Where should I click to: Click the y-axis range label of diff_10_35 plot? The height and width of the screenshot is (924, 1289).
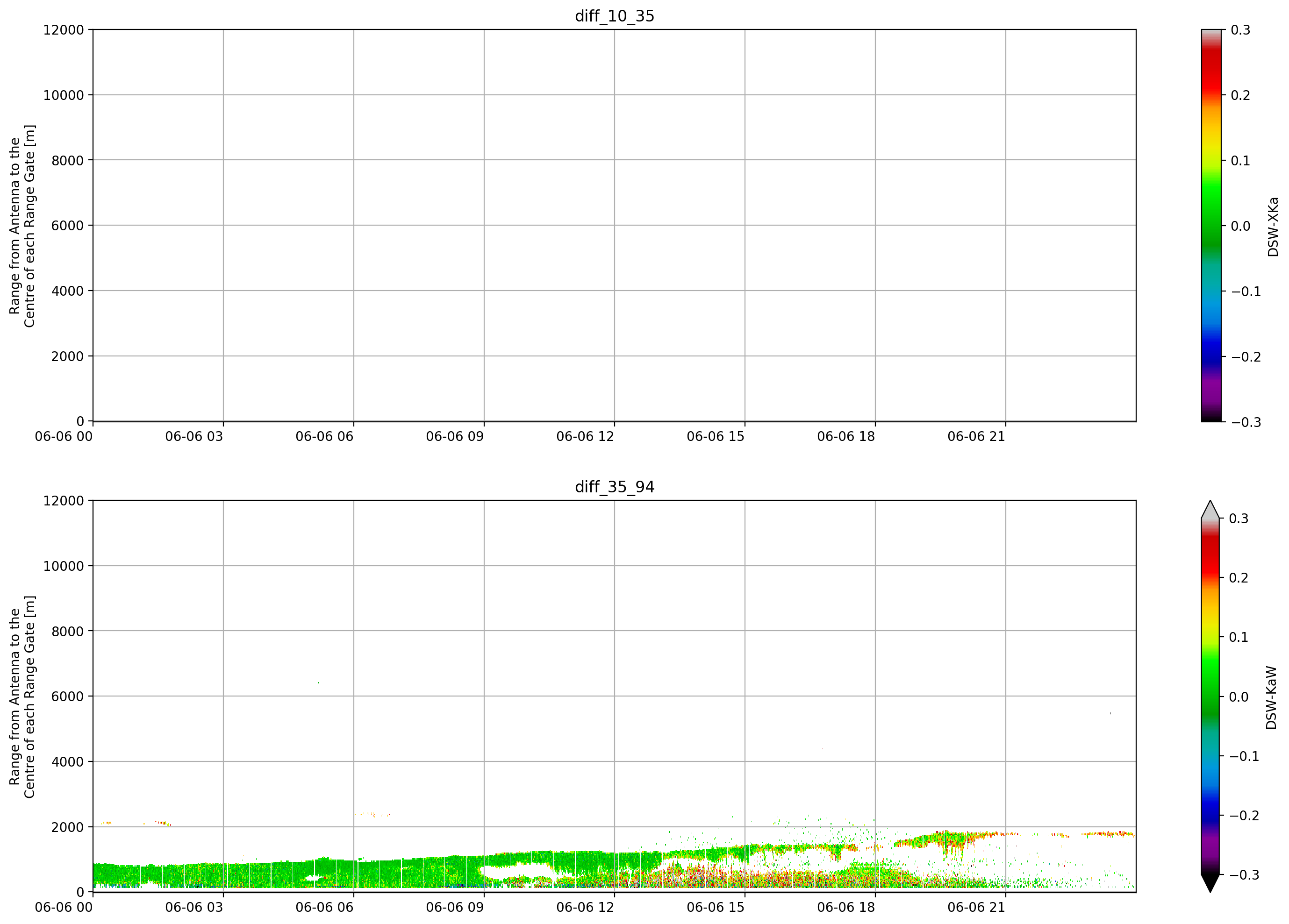(x=22, y=226)
